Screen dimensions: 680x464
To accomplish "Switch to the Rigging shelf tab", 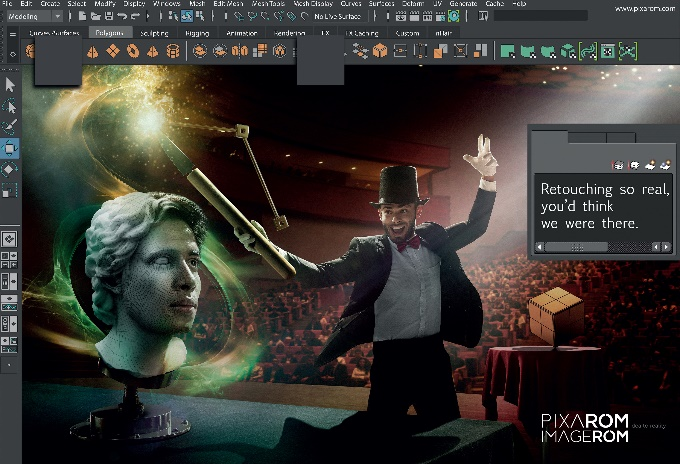I will tap(197, 33).
